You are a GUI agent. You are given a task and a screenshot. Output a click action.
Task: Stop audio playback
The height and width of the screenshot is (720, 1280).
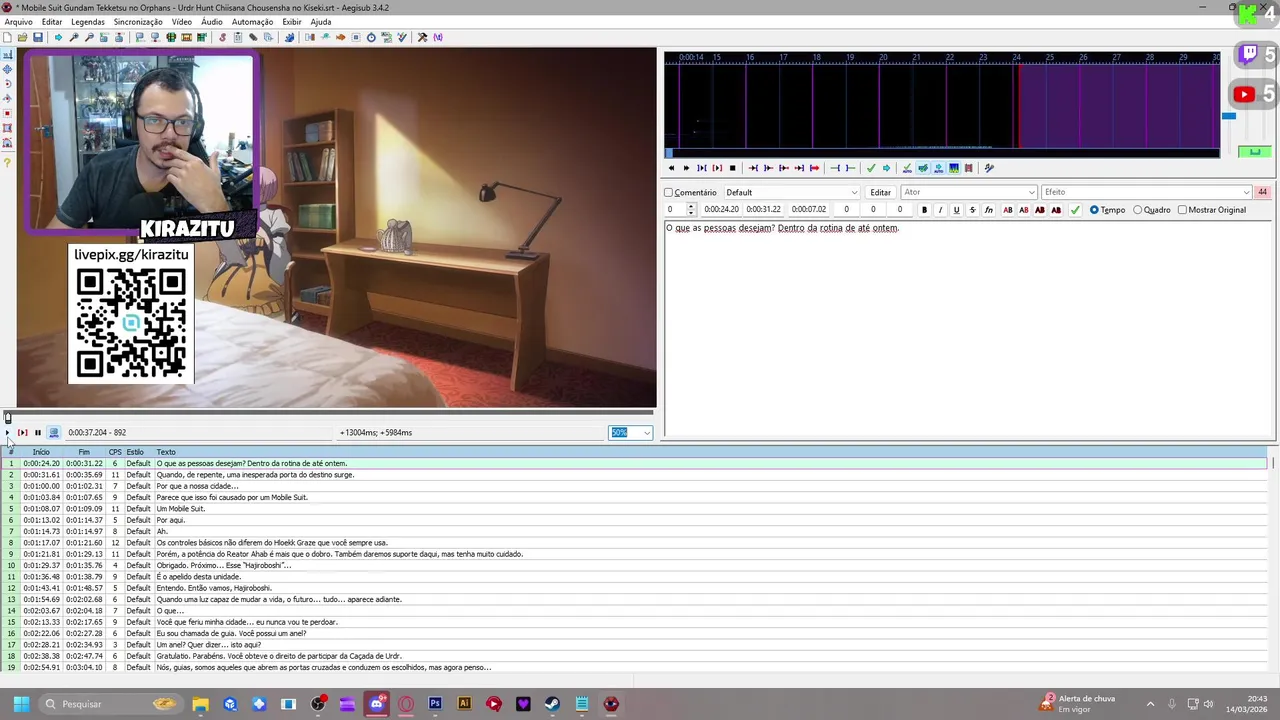click(732, 168)
